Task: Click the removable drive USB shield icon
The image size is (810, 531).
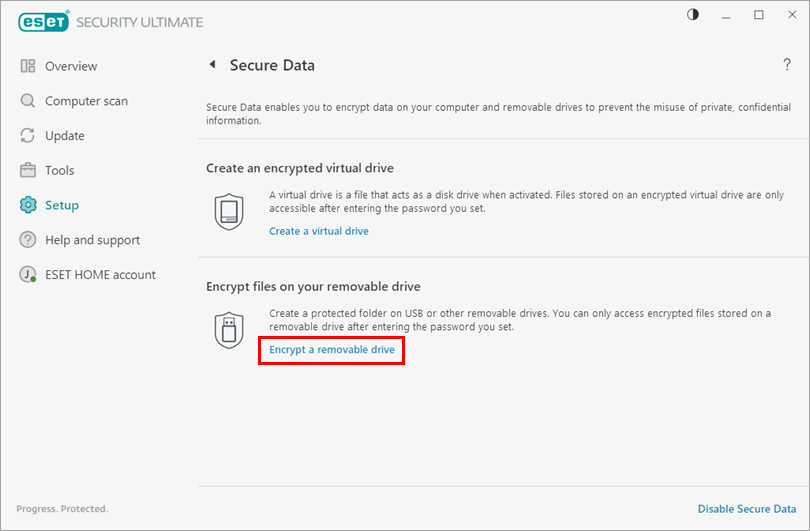Action: point(229,329)
